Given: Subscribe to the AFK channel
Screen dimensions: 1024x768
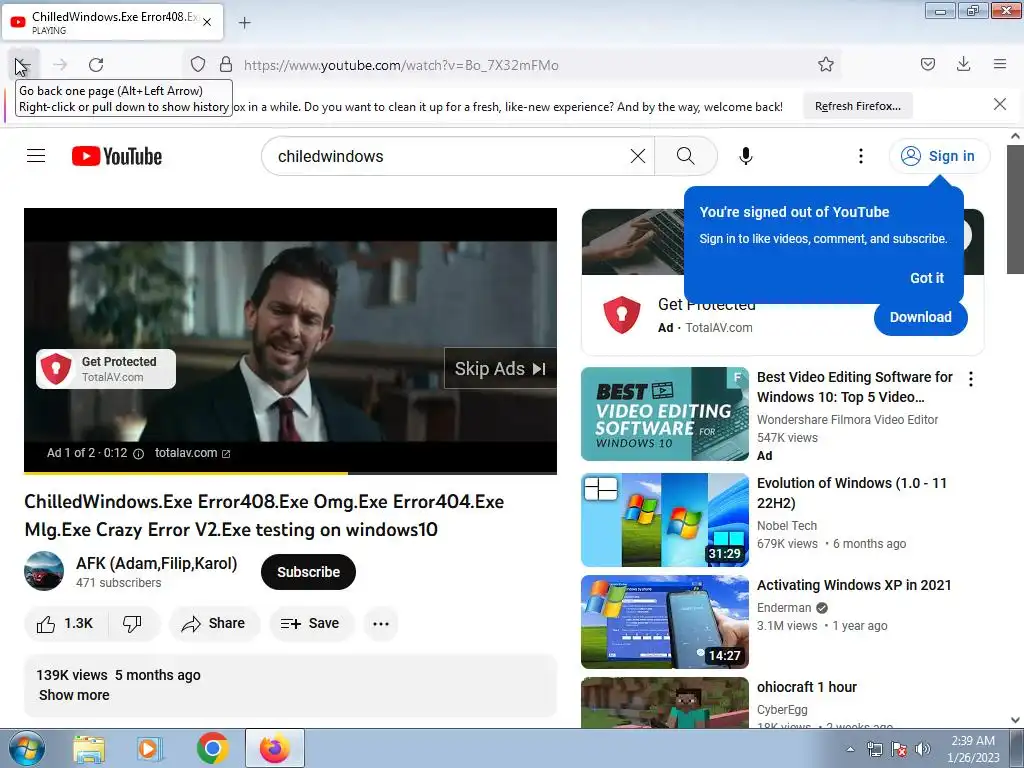Looking at the screenshot, I should [308, 572].
